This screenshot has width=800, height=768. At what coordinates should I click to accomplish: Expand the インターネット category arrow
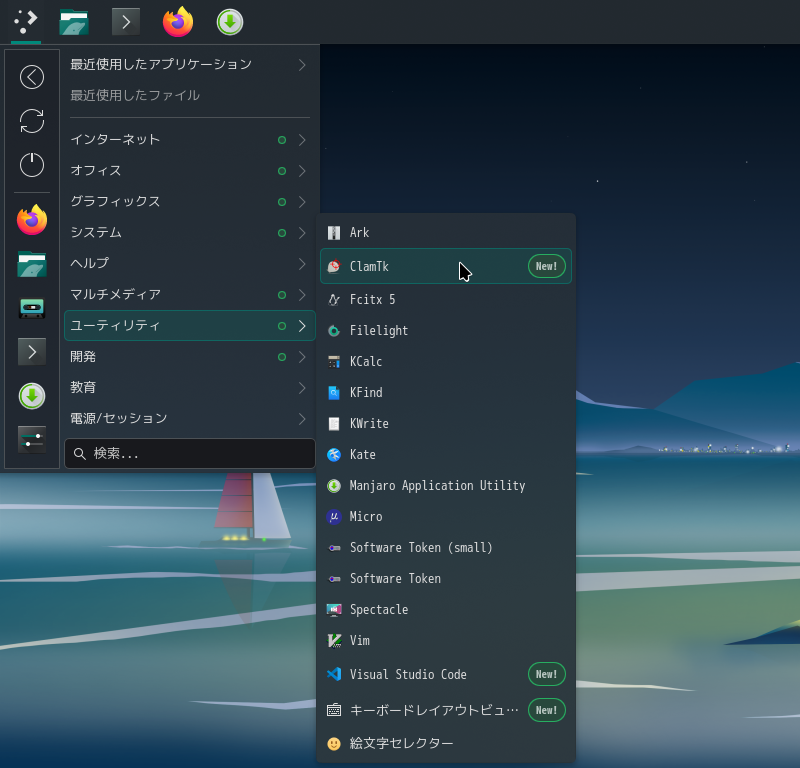tap(302, 139)
